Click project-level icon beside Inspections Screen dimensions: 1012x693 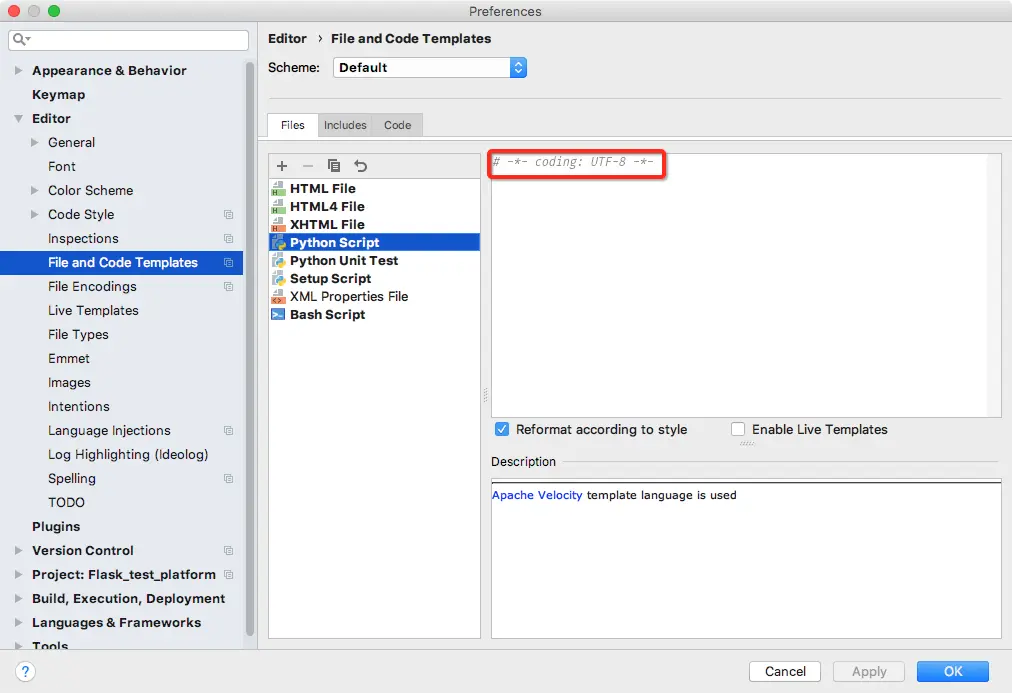pyautogui.click(x=228, y=238)
